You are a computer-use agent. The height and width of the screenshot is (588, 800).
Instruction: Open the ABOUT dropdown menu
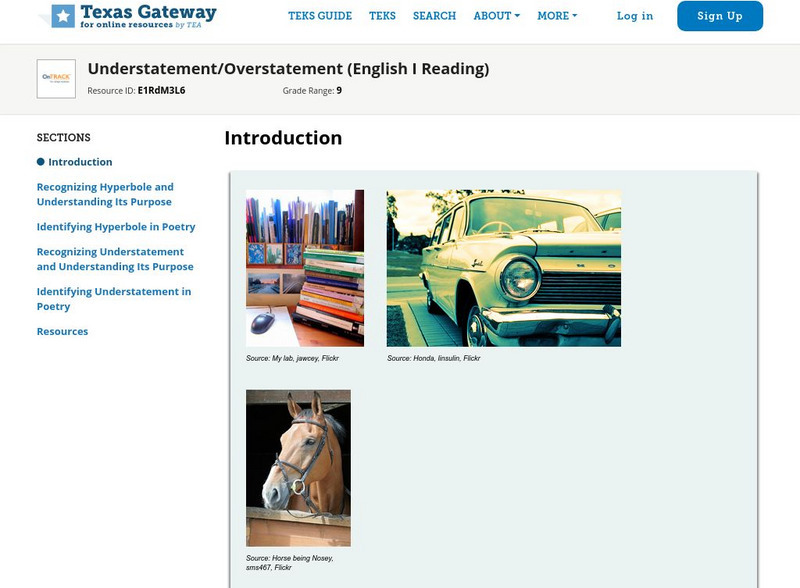pos(490,16)
